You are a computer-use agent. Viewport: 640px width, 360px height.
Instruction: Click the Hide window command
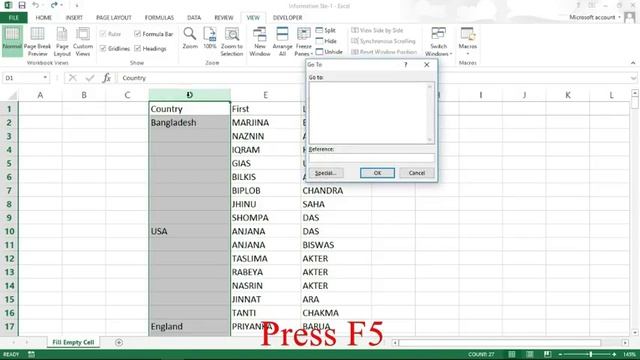[326, 41]
